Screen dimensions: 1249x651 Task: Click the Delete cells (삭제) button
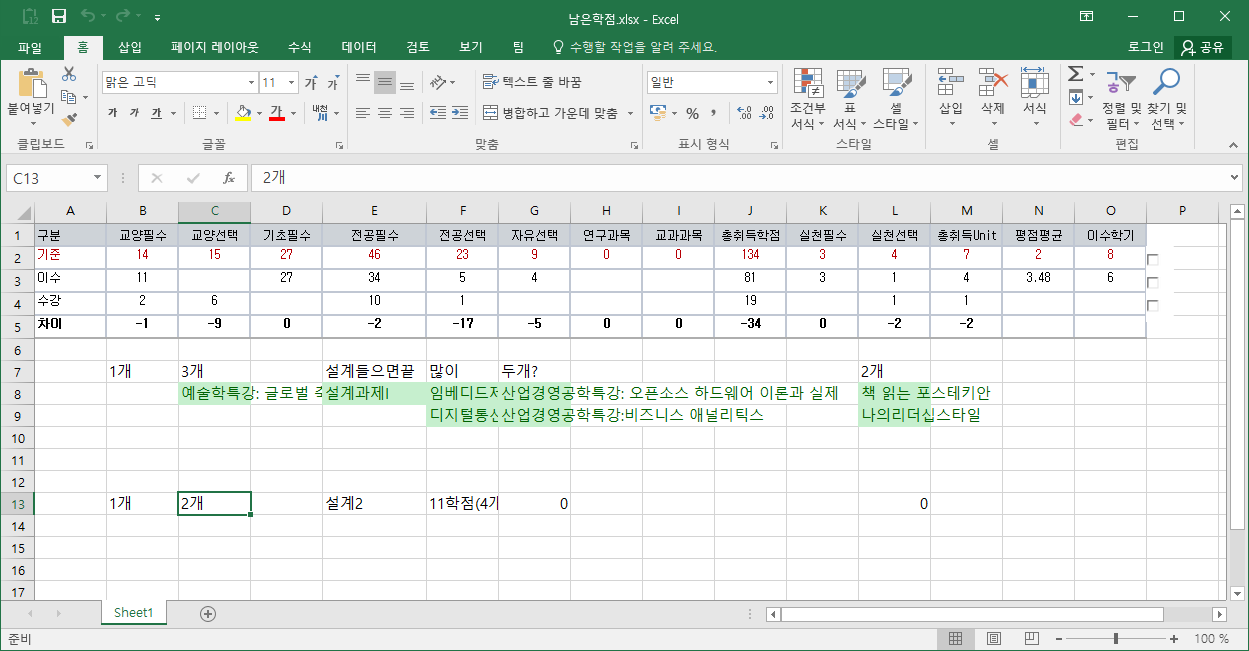point(992,99)
